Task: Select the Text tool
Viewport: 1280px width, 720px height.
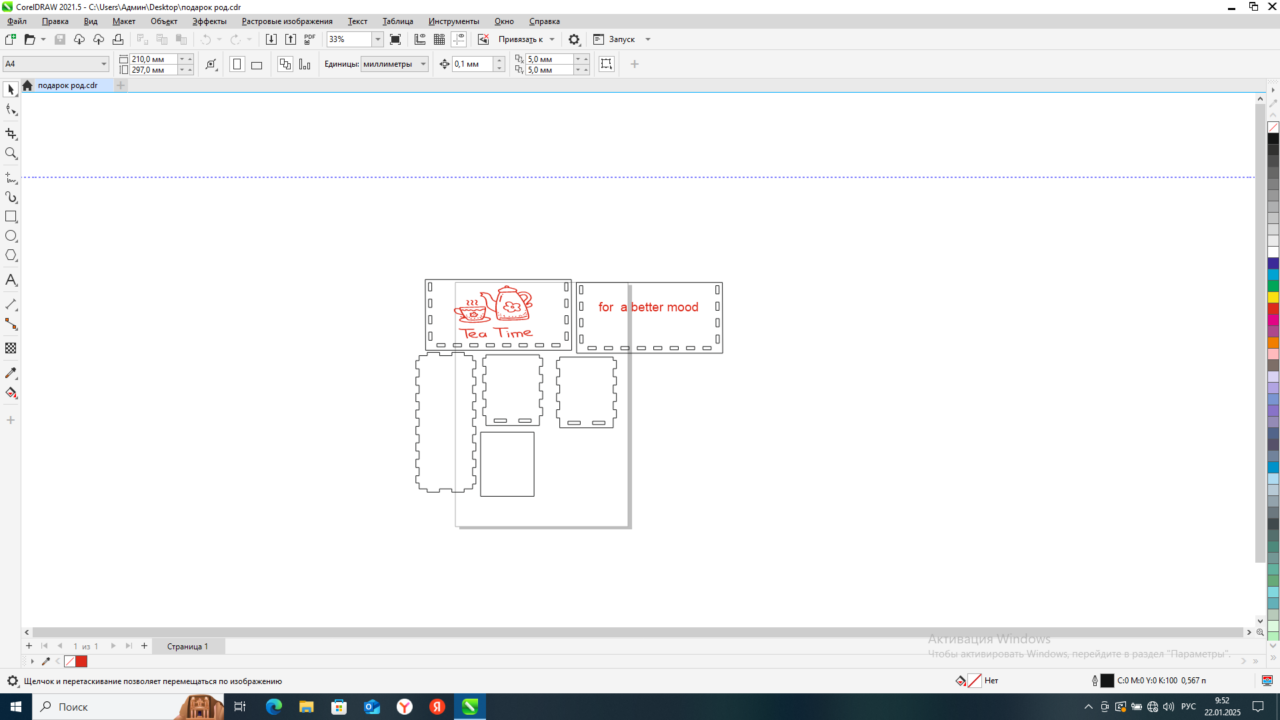Action: pyautogui.click(x=11, y=280)
